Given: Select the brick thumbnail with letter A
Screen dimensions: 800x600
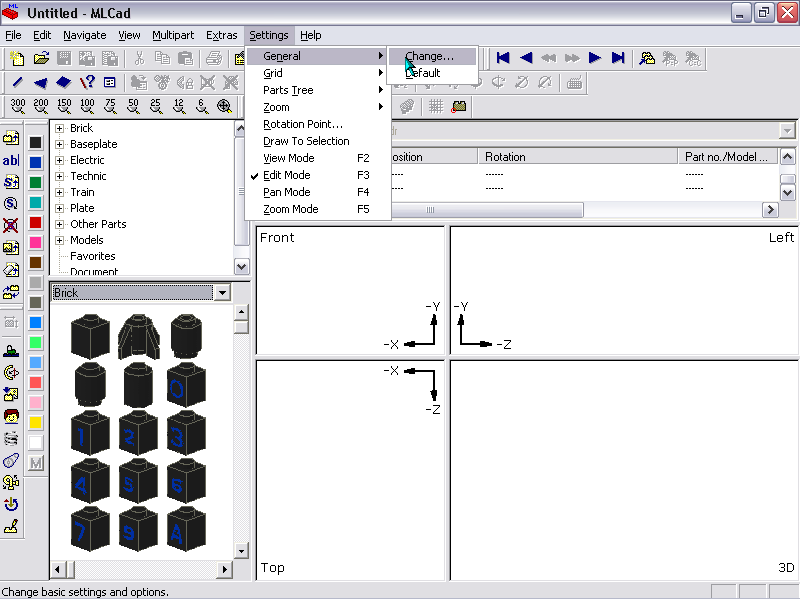Looking at the screenshot, I should coord(186,529).
